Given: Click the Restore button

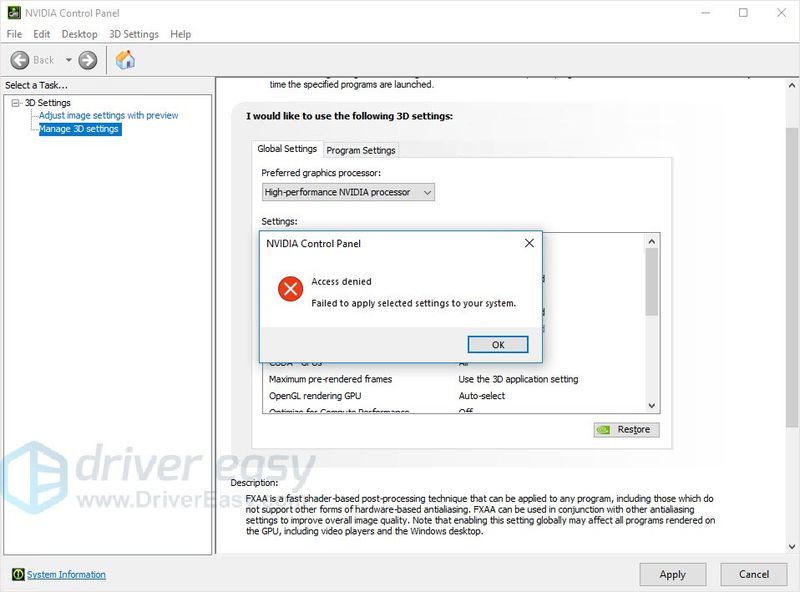Looking at the screenshot, I should click(x=627, y=430).
